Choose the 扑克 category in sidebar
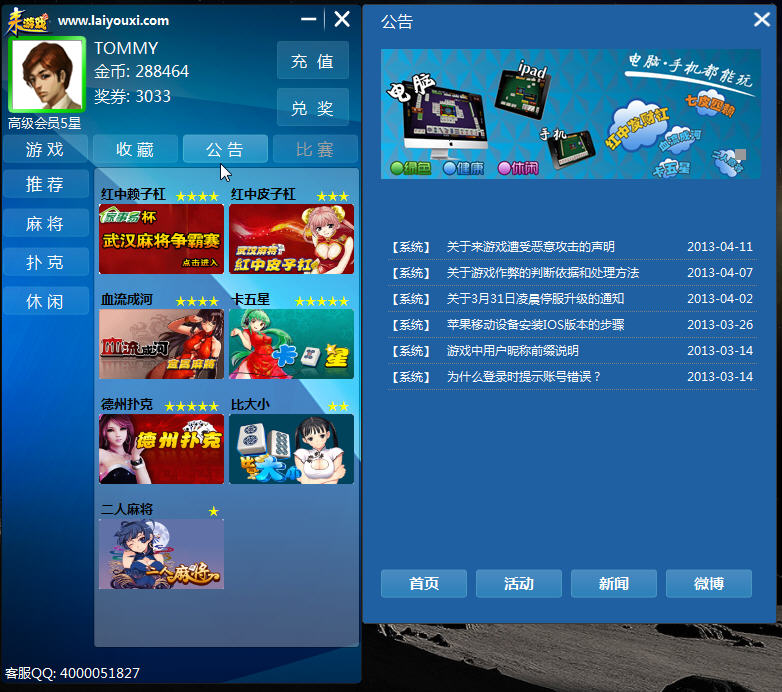 click(x=45, y=263)
